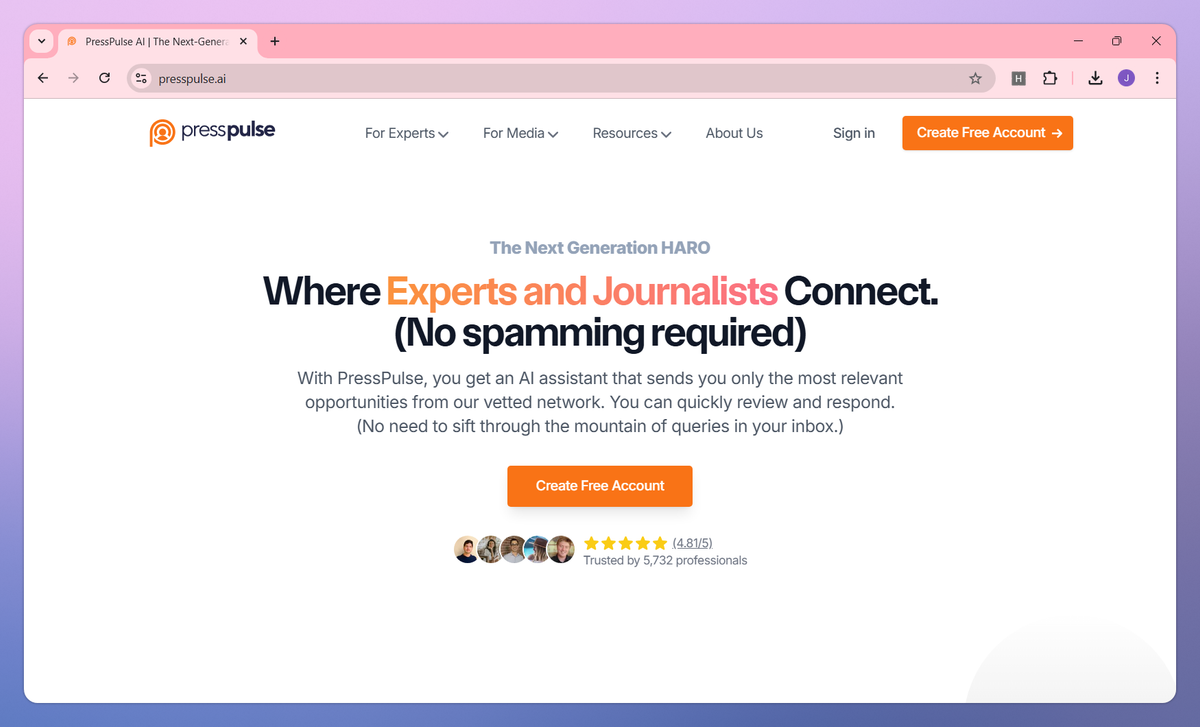Image resolution: width=1200 pixels, height=727 pixels.
Task: Open the J profile avatar
Action: tap(1126, 78)
